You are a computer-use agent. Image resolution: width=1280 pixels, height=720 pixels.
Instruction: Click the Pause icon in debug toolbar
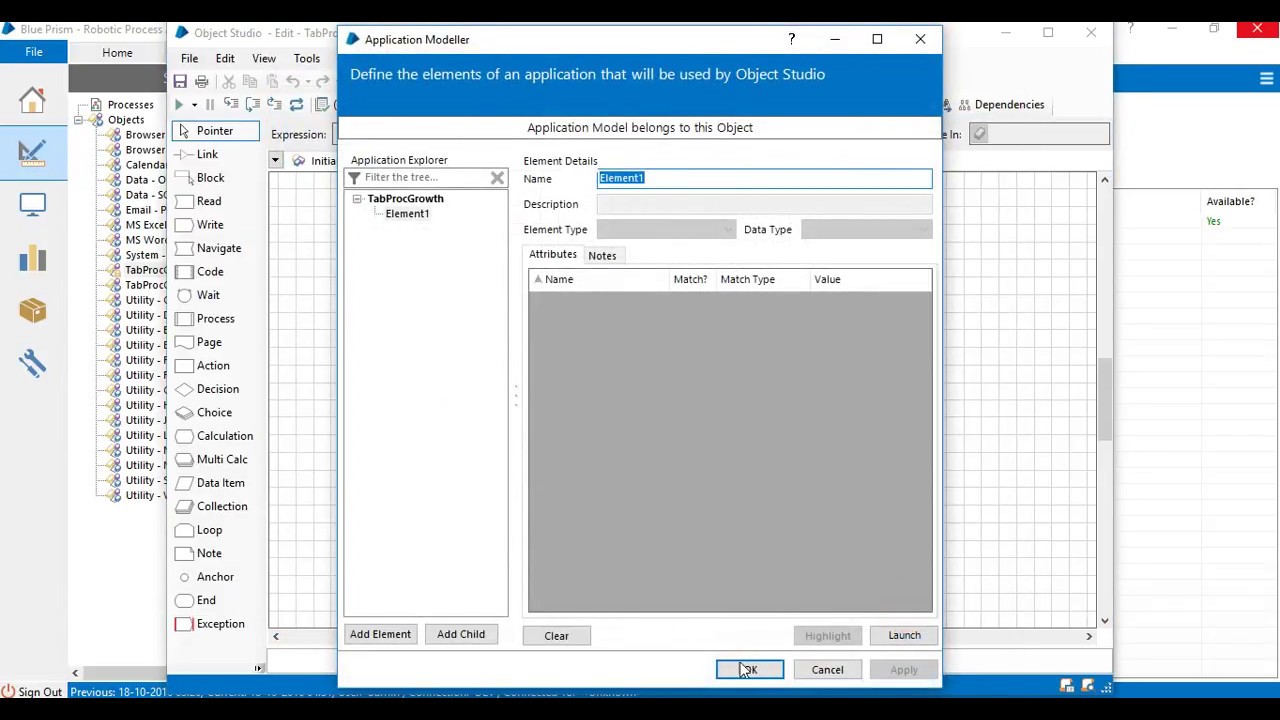210,105
